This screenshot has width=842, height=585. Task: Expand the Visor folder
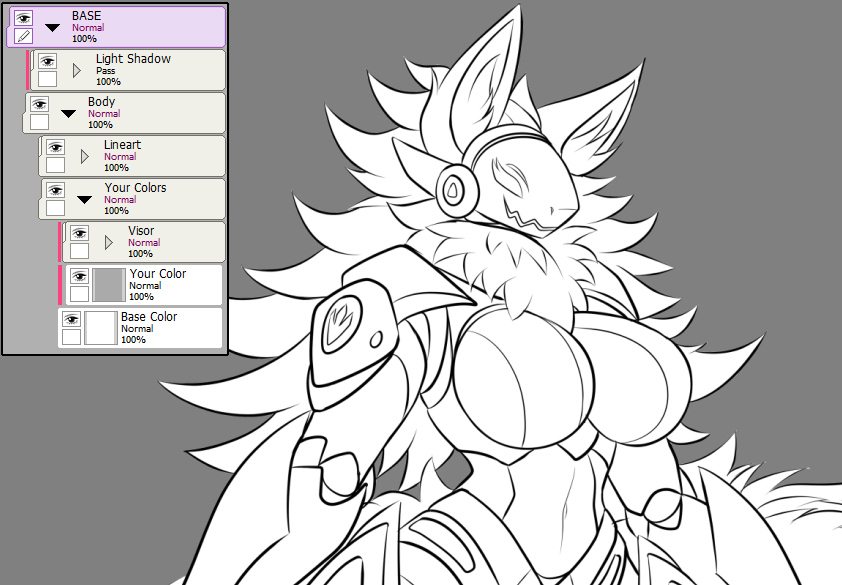108,242
